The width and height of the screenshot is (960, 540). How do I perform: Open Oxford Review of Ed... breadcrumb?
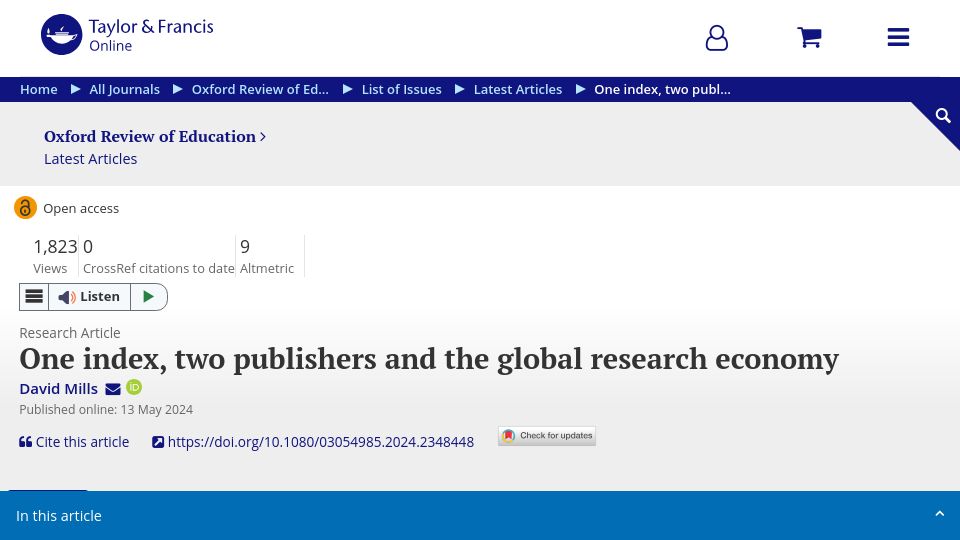pos(260,89)
